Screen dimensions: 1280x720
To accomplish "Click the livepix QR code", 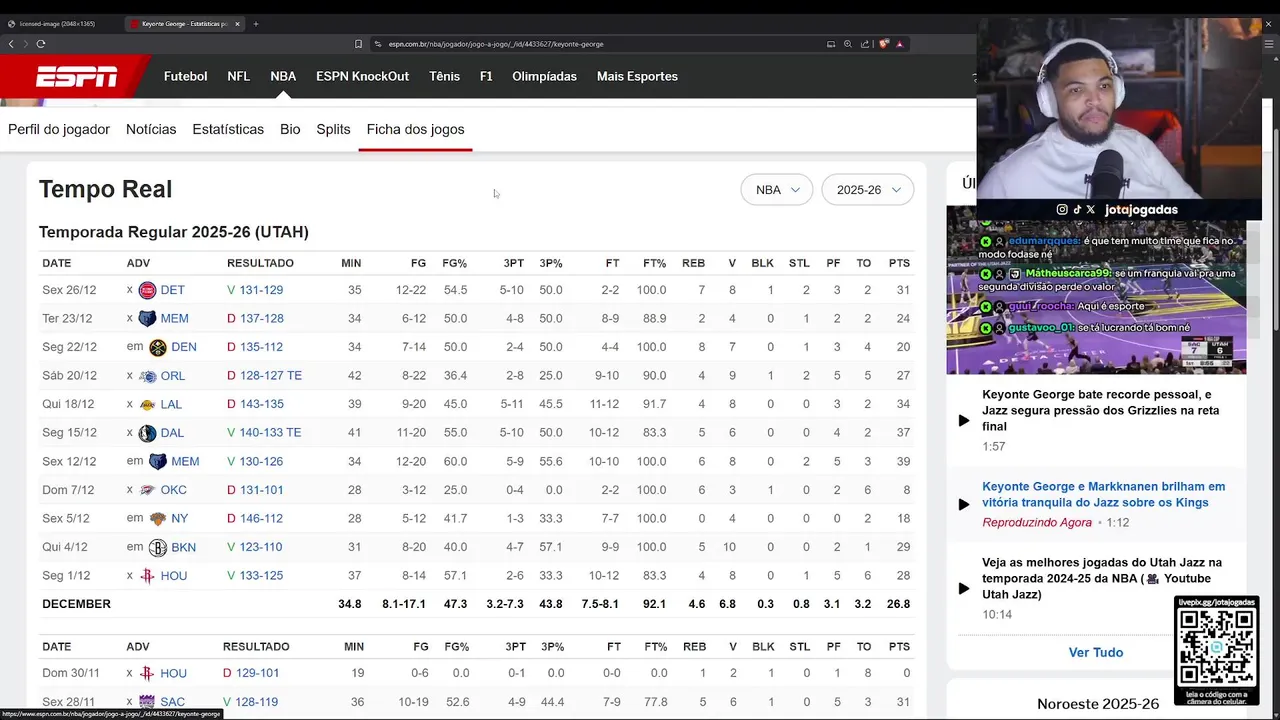I will click(1216, 646).
